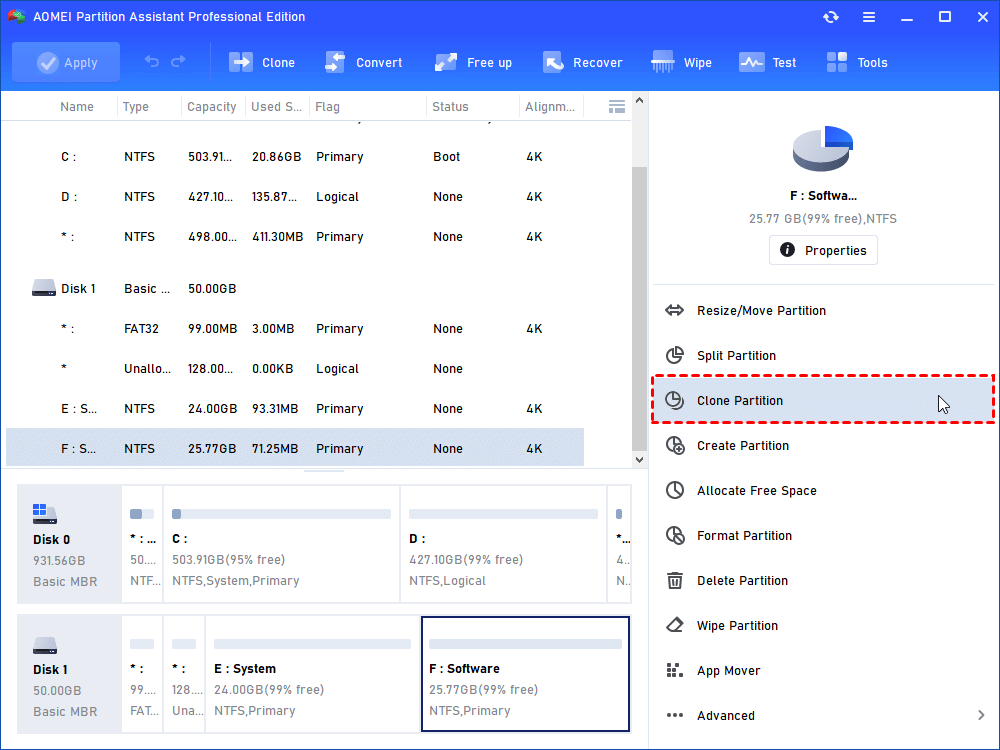This screenshot has height=750, width=1000.
Task: Click the Format Partition icon
Action: coord(675,535)
